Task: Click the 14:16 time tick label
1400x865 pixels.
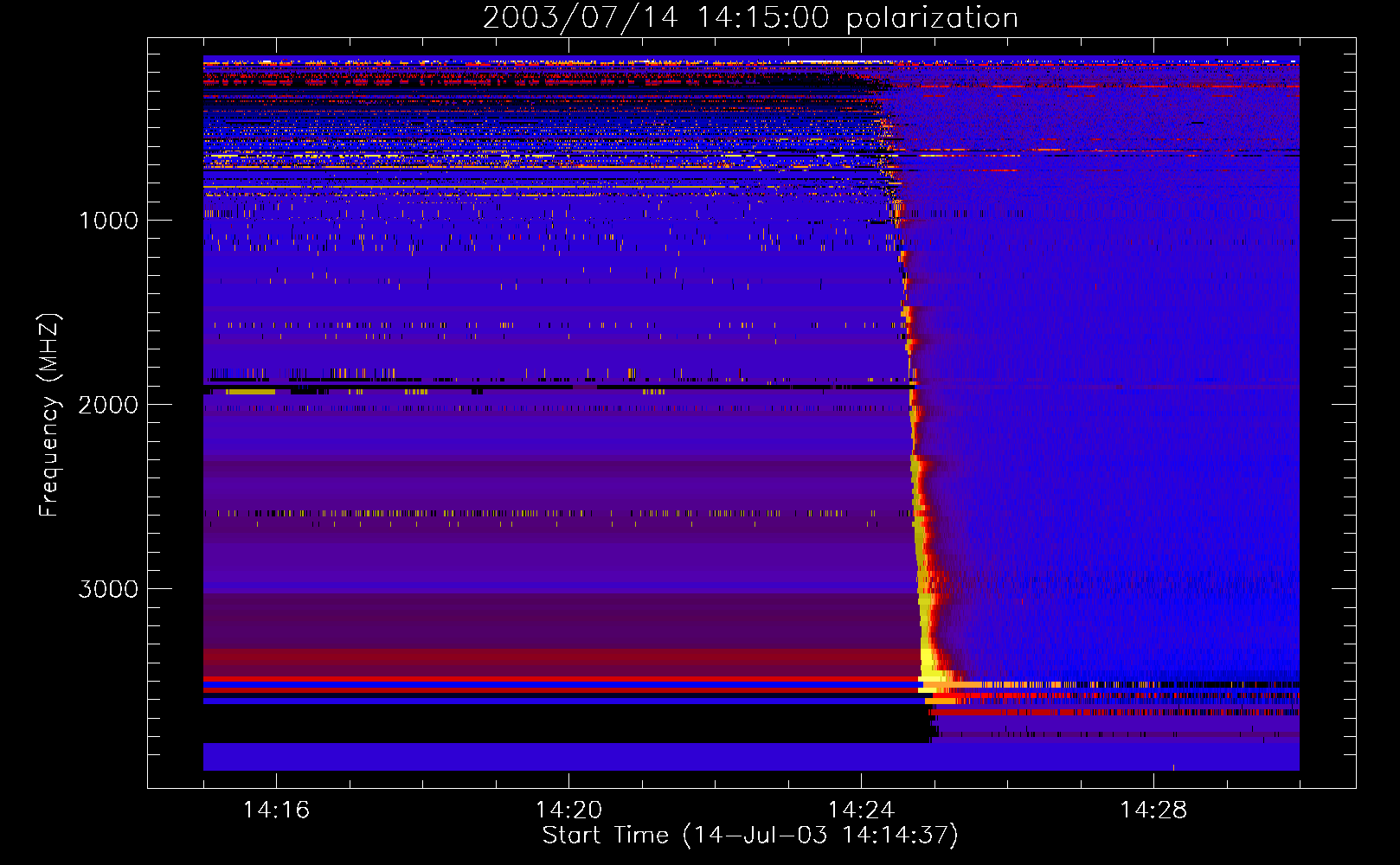Action: coord(276,810)
